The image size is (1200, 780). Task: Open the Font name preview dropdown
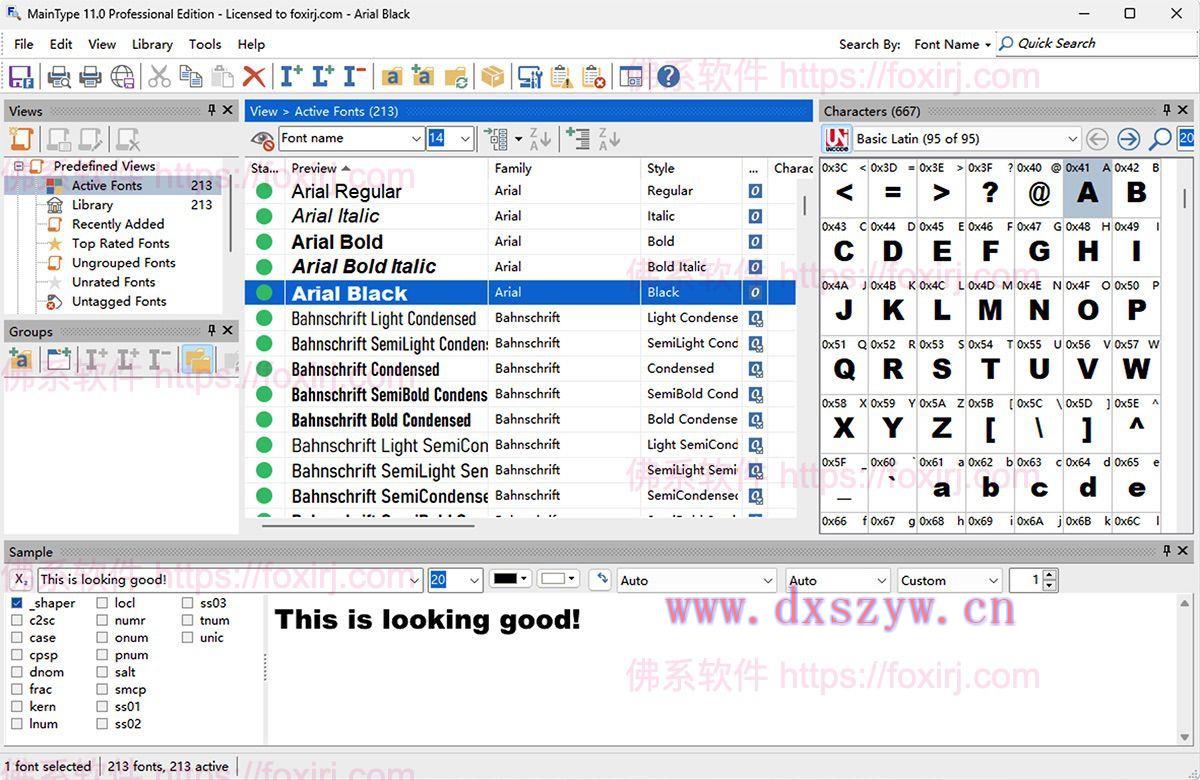[350, 138]
